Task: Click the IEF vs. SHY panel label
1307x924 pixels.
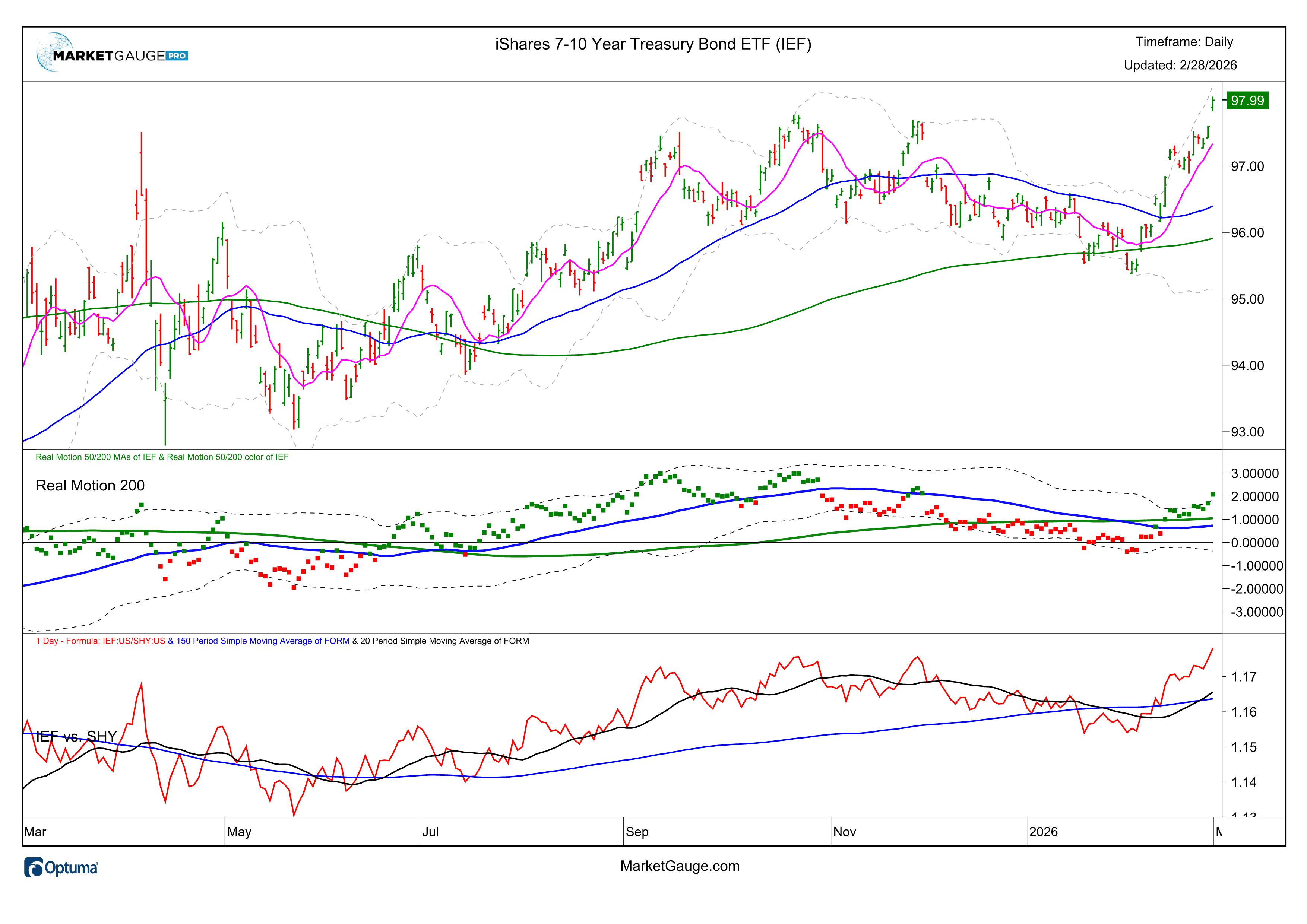Action: (76, 736)
